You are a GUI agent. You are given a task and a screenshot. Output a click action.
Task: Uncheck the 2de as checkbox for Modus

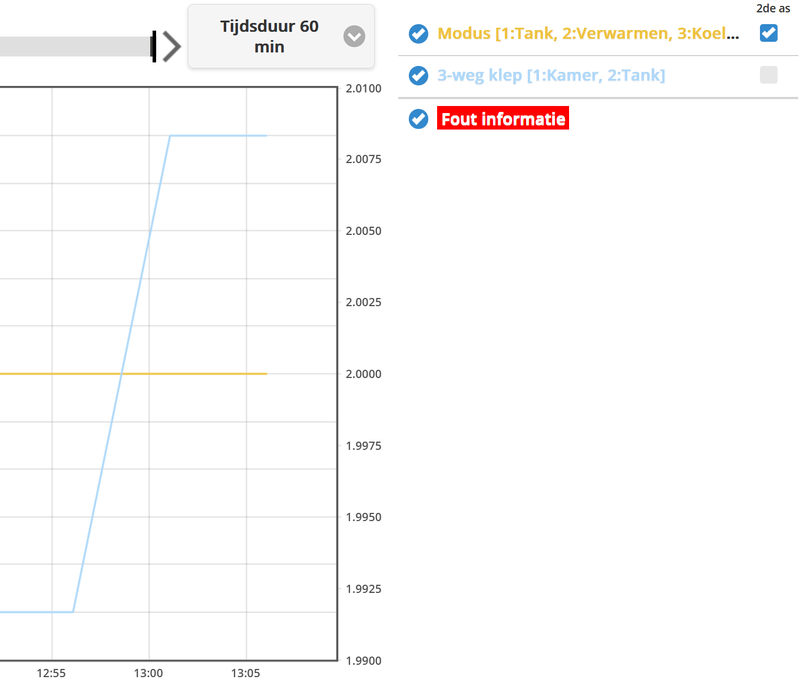coord(768,33)
